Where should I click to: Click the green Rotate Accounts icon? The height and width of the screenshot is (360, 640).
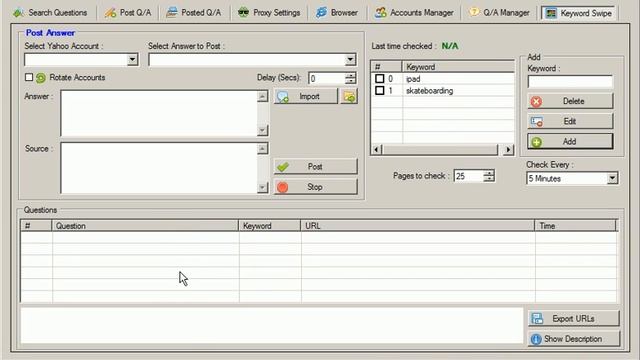pos(41,78)
